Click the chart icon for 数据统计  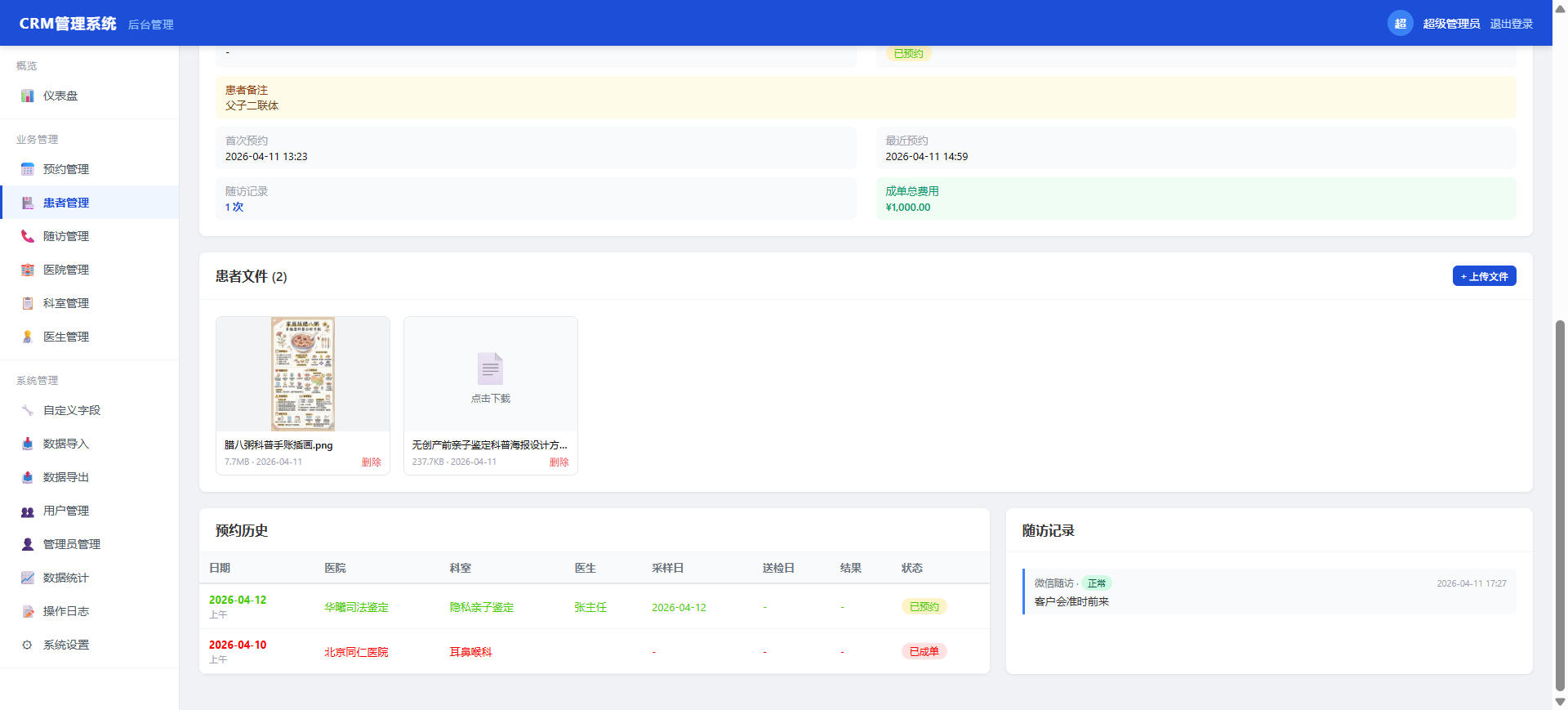click(28, 578)
